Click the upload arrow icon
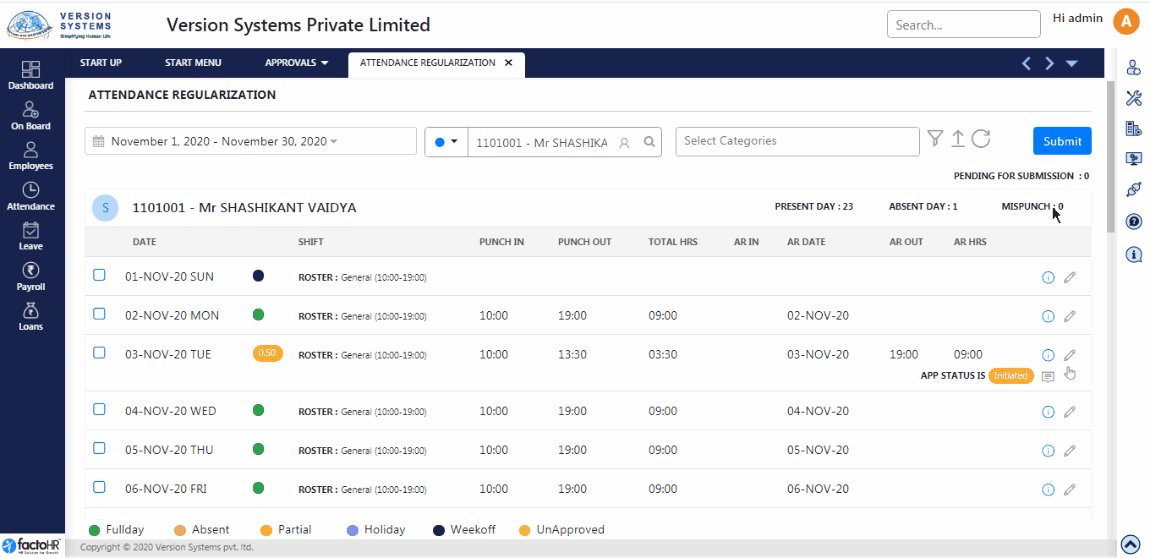This screenshot has height=558, width=1150. (957, 139)
